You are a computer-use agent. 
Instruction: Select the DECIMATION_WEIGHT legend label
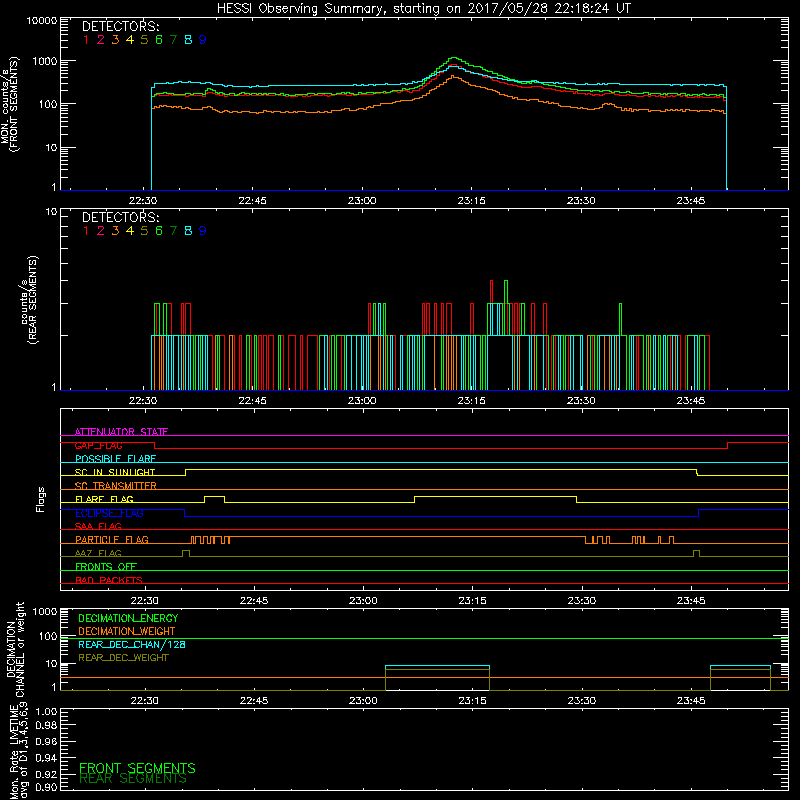pyautogui.click(x=127, y=631)
